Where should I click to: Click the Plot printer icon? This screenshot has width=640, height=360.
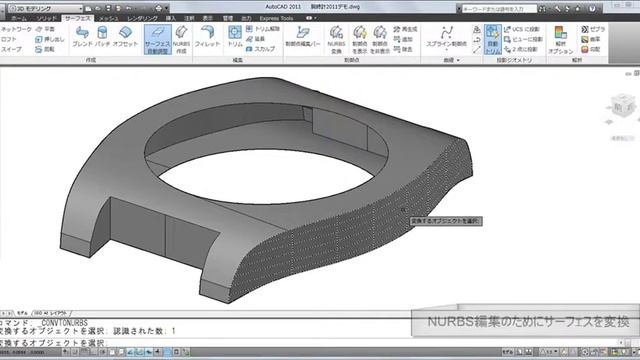point(158,8)
